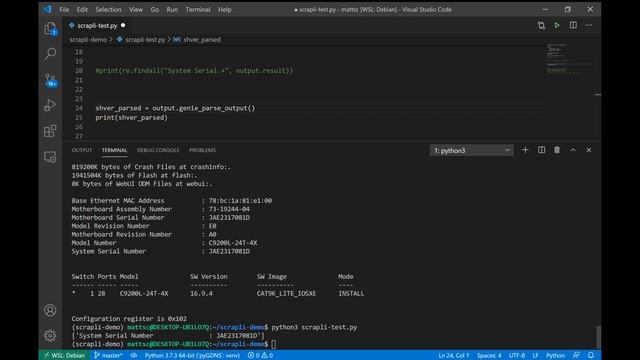Click line number 20 in the gutter
This screenshot has height=360, width=640.
point(79,71)
